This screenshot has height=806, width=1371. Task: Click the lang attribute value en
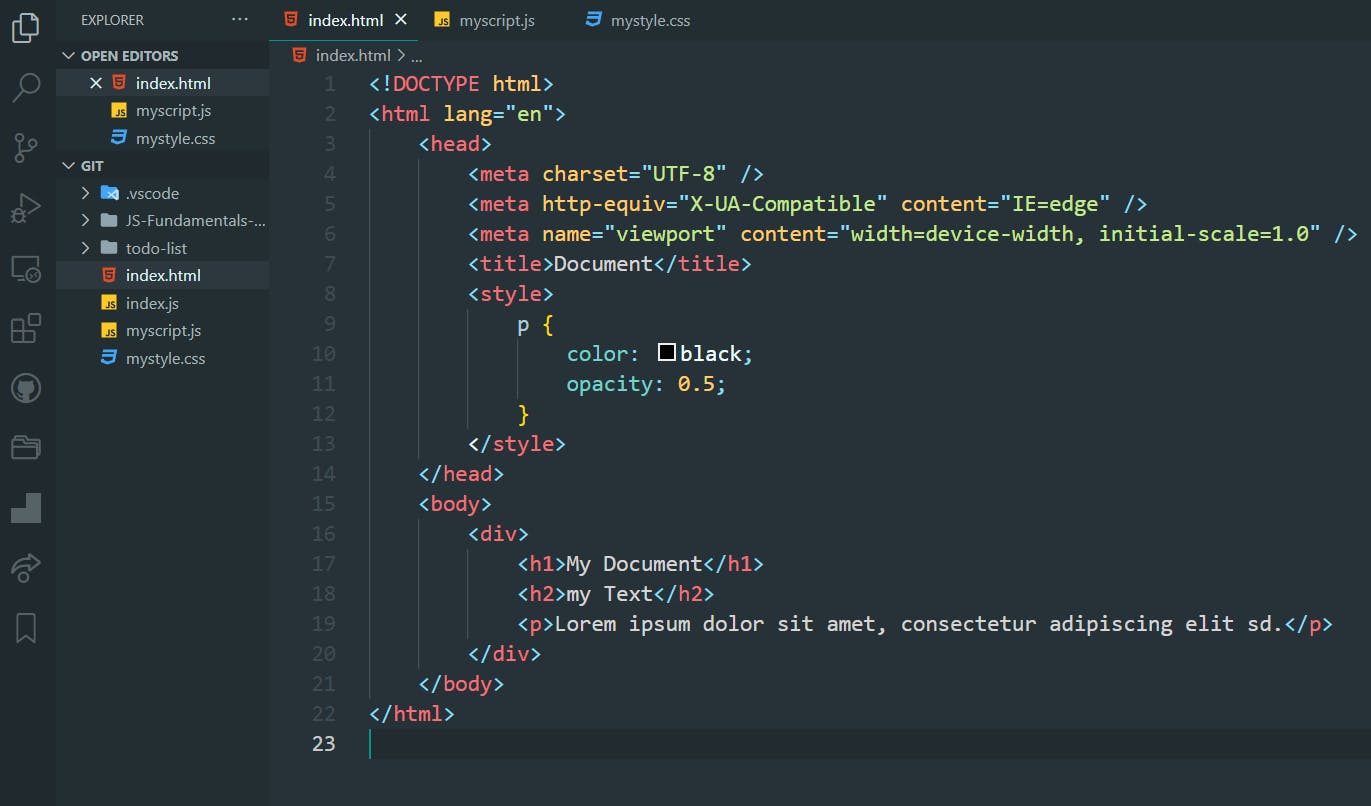[529, 113]
